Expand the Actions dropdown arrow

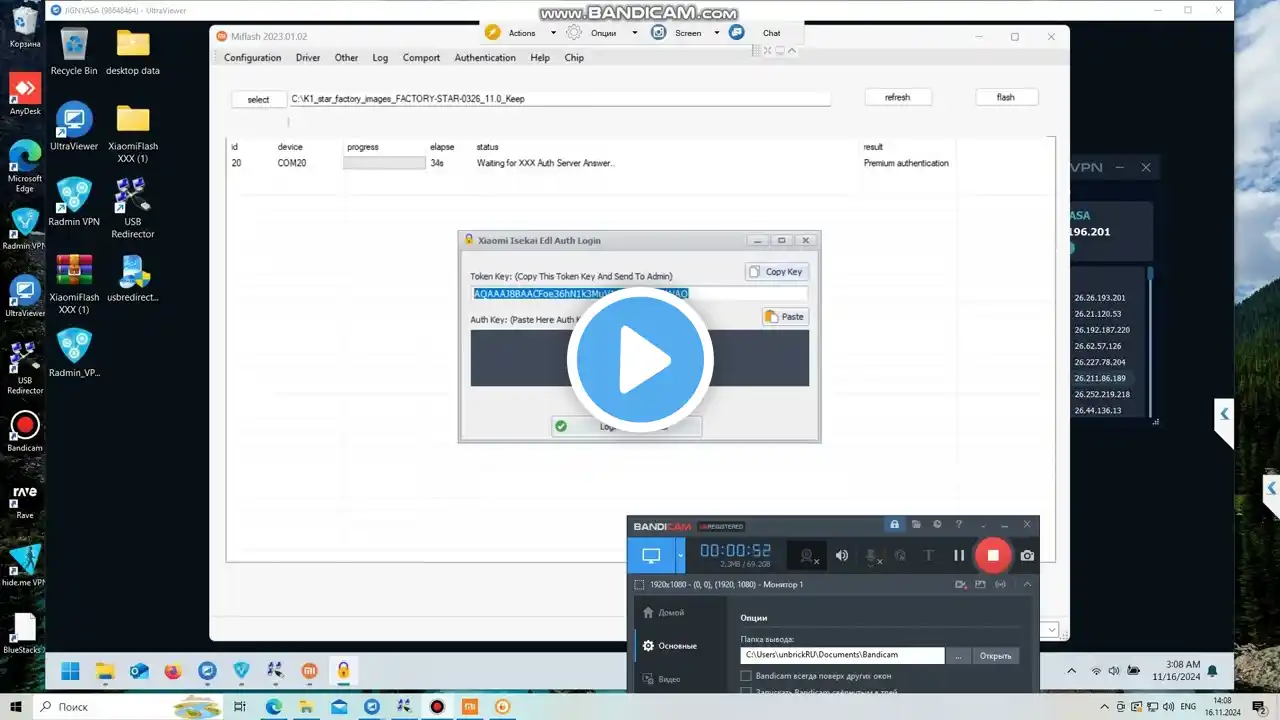(x=553, y=33)
